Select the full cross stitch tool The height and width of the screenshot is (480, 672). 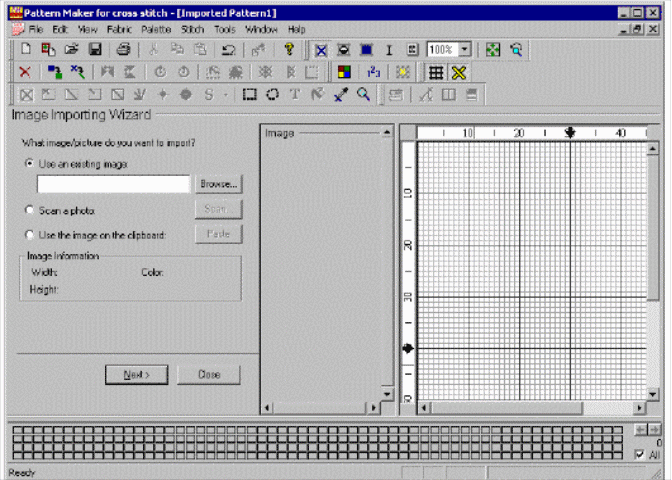pos(27,94)
